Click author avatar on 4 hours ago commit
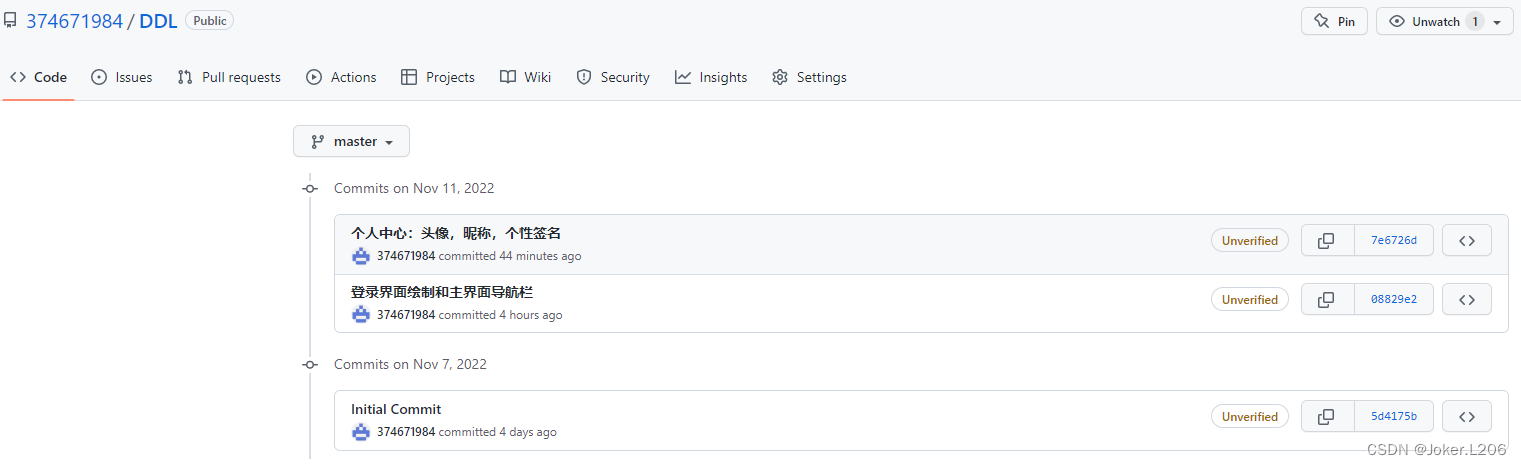Screen dimensions: 1521x465 tap(361, 315)
